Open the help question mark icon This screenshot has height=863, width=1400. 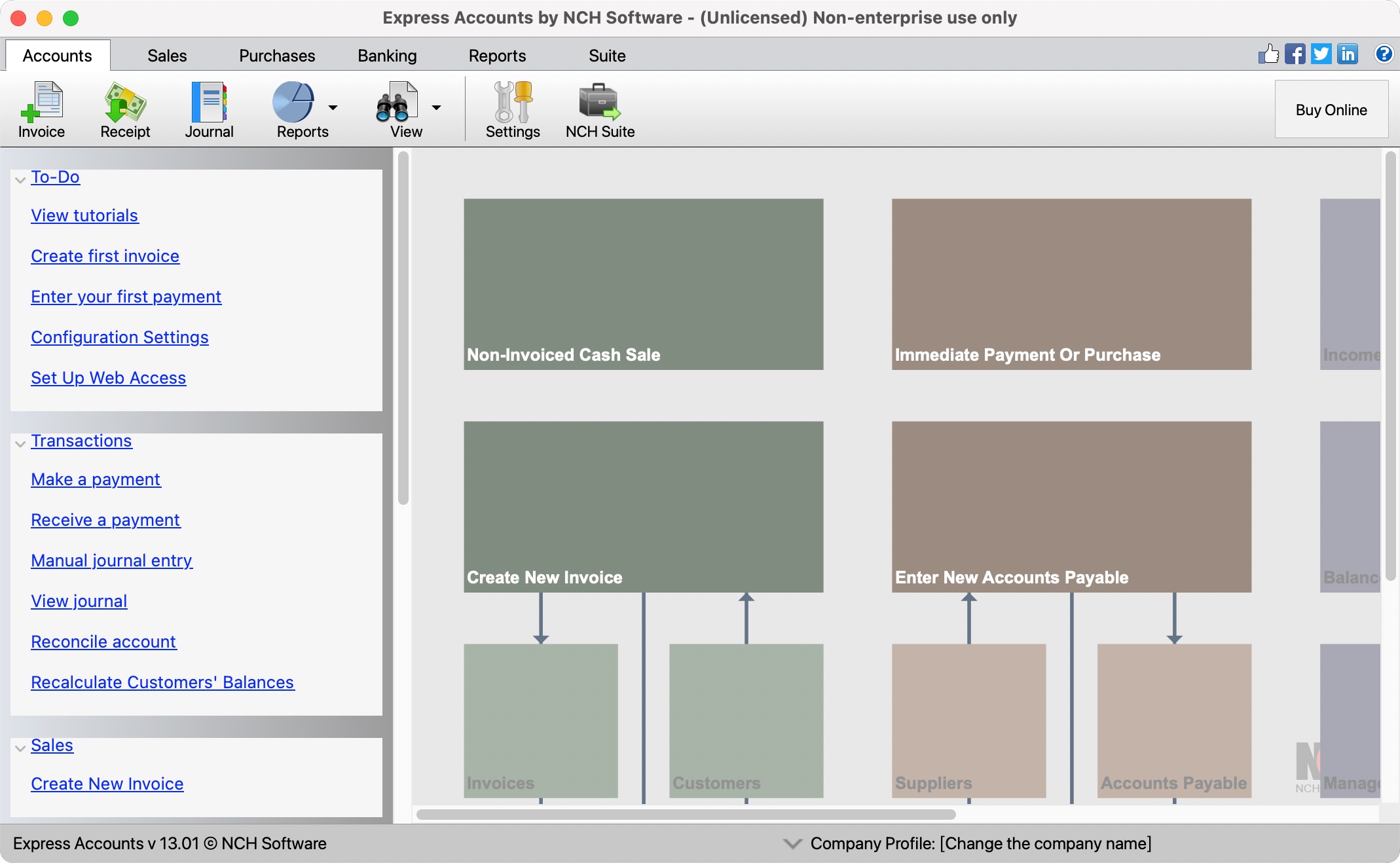1384,54
